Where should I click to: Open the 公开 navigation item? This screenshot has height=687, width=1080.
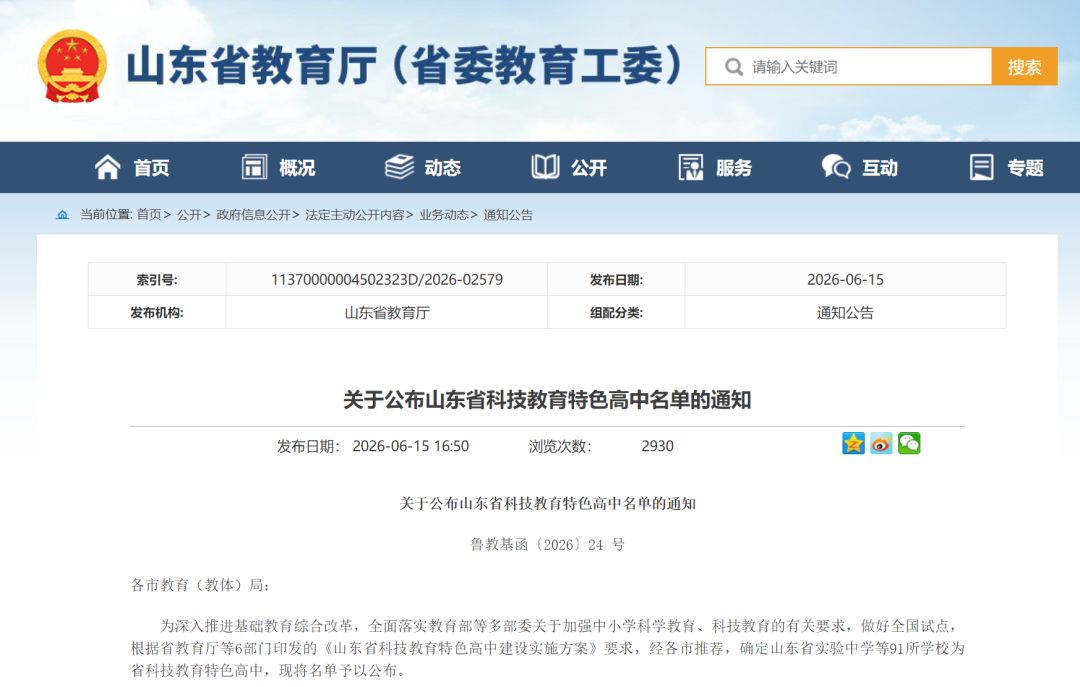(x=589, y=167)
